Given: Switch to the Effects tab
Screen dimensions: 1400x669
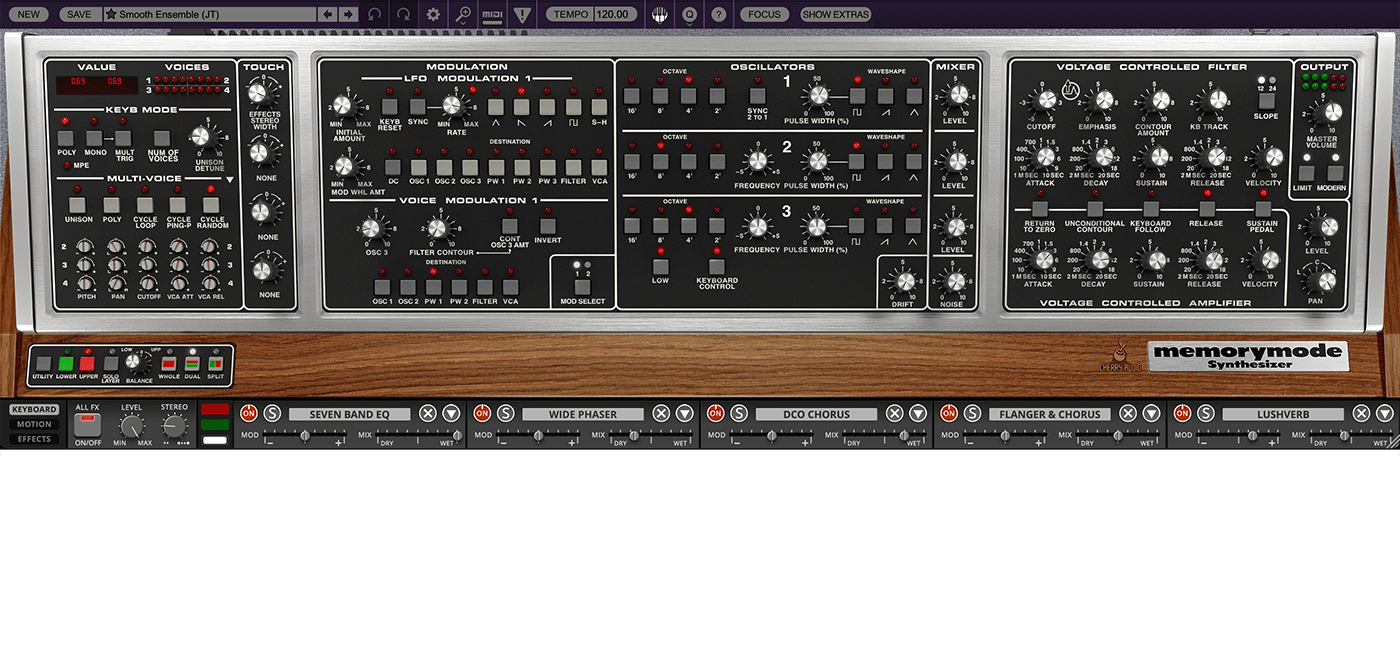Looking at the screenshot, I should [x=34, y=439].
